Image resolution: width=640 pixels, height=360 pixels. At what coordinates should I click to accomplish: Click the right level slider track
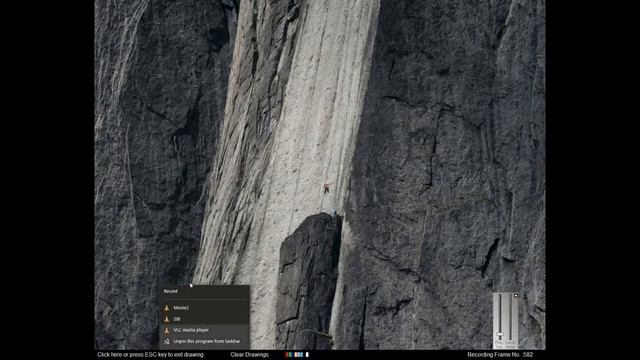click(x=510, y=317)
